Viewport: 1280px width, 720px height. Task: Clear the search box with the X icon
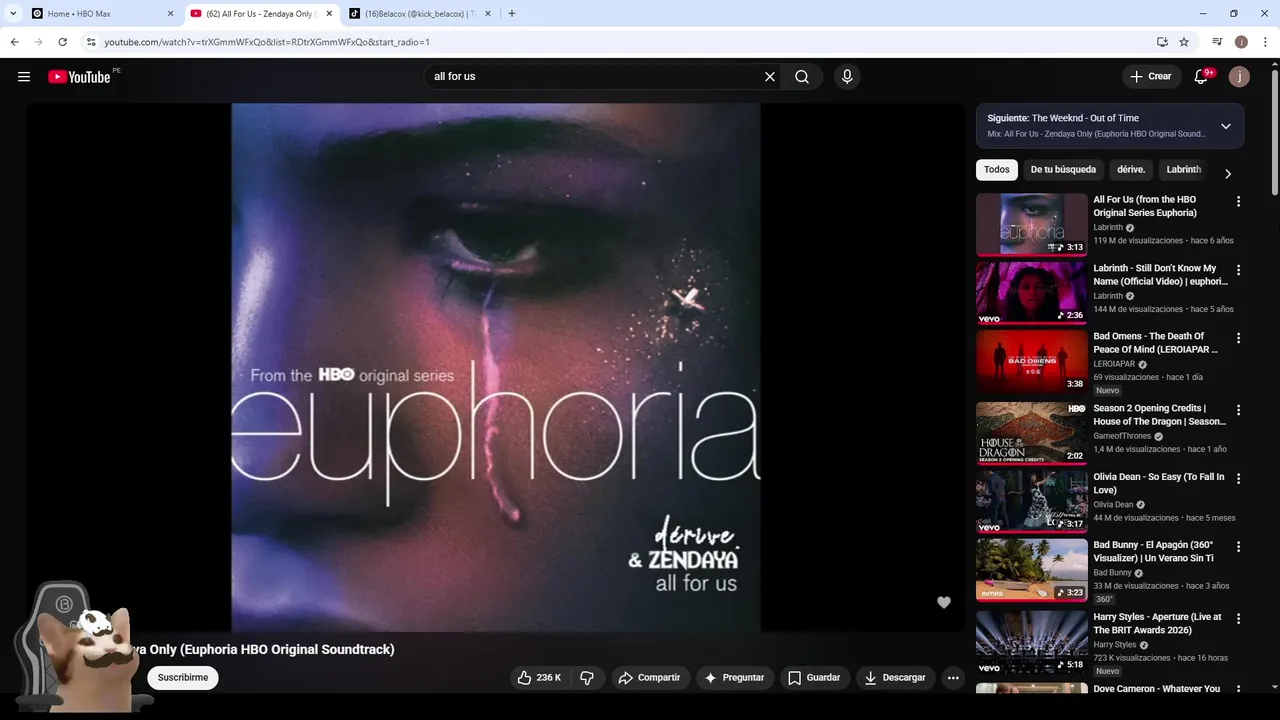770,77
